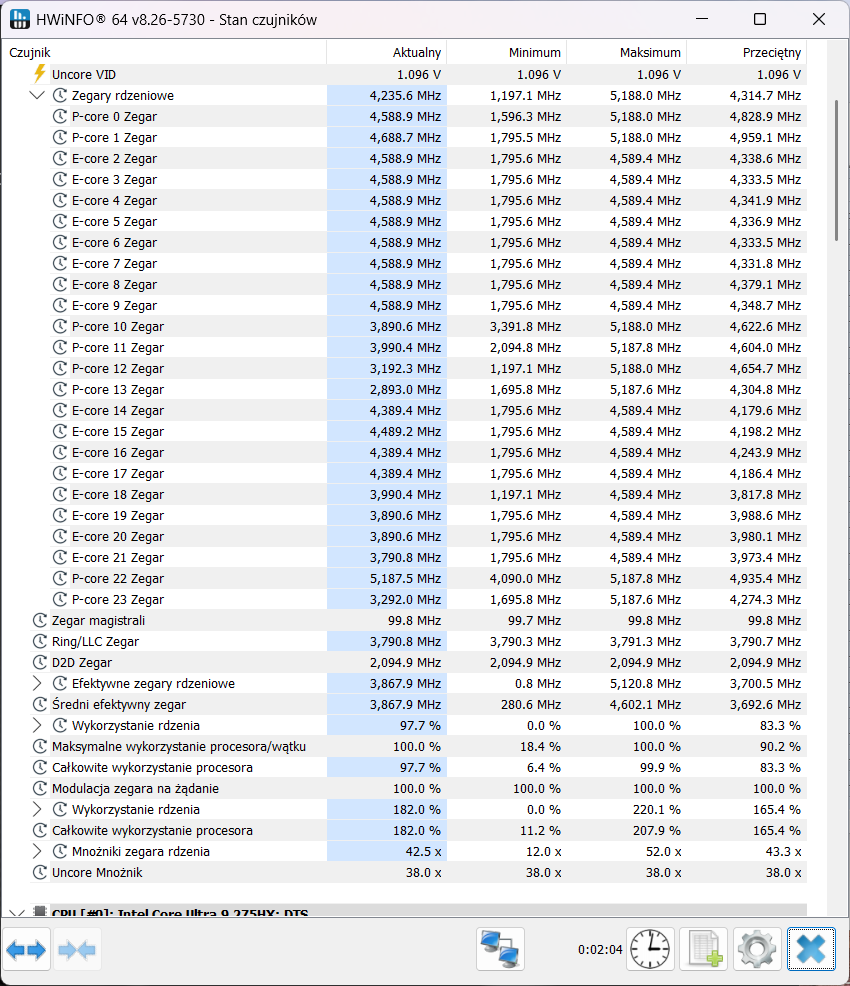Click the vertical scrollbar thumb
The width and height of the screenshot is (850, 986).
pos(836,170)
